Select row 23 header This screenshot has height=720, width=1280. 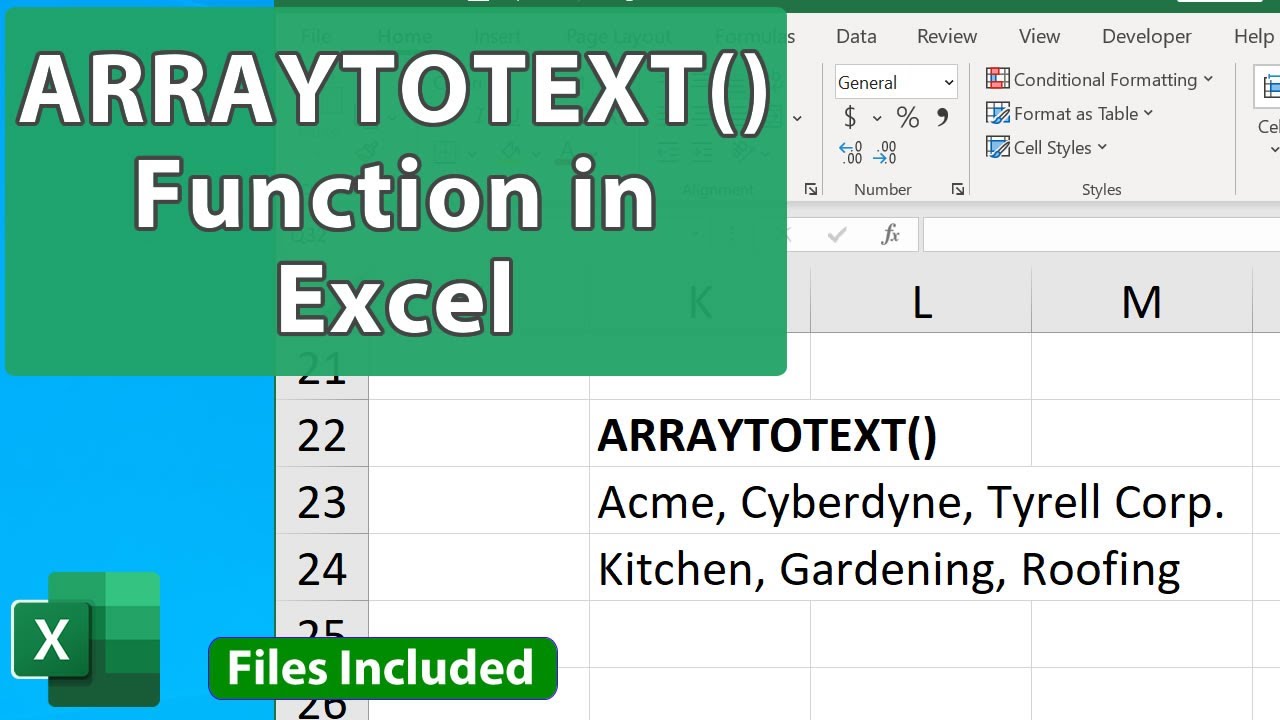pos(322,501)
